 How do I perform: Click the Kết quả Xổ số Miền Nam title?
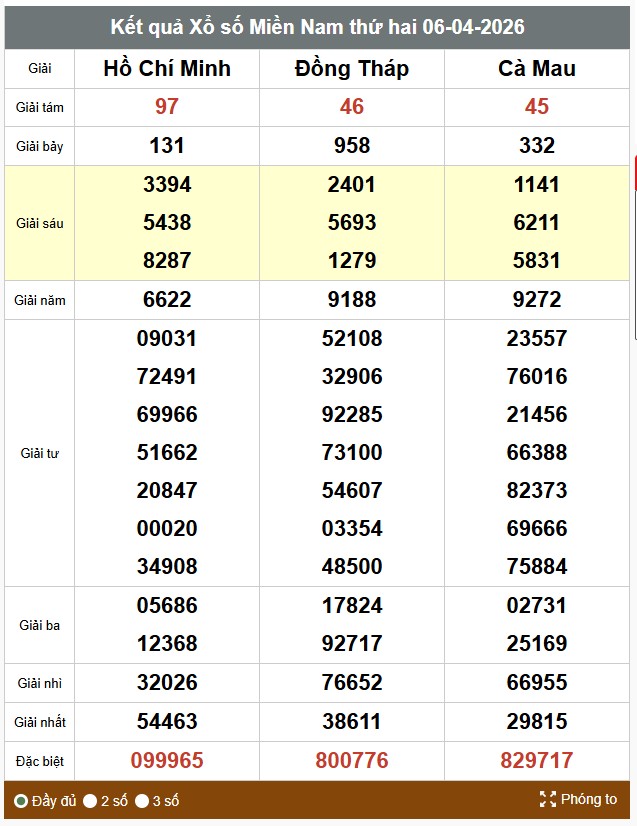click(317, 26)
